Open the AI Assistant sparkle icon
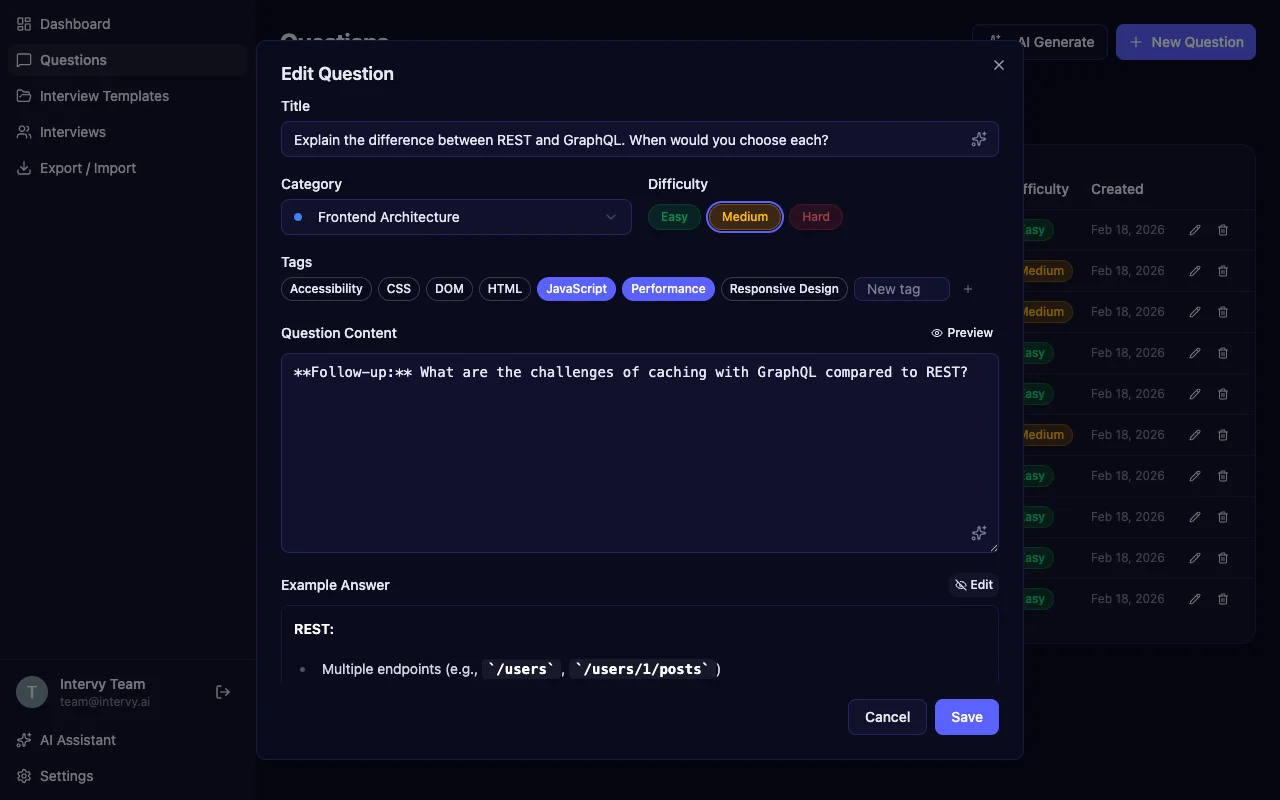The image size is (1280, 800). click(x=25, y=740)
